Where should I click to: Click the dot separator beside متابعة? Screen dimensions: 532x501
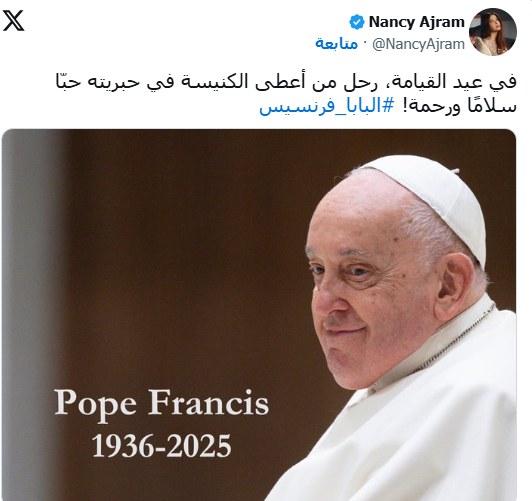365,43
